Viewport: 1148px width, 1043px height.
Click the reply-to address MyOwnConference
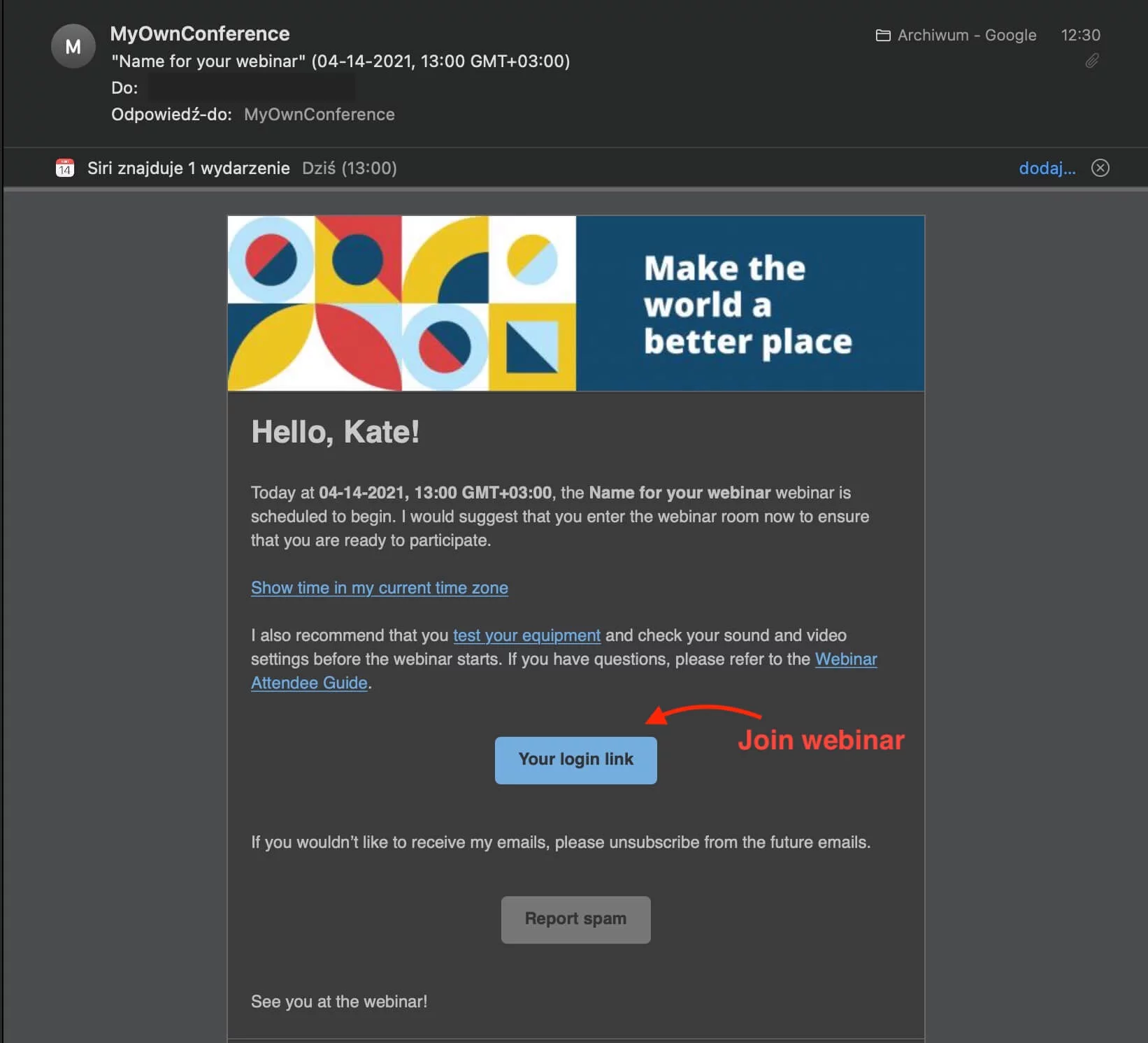click(319, 114)
